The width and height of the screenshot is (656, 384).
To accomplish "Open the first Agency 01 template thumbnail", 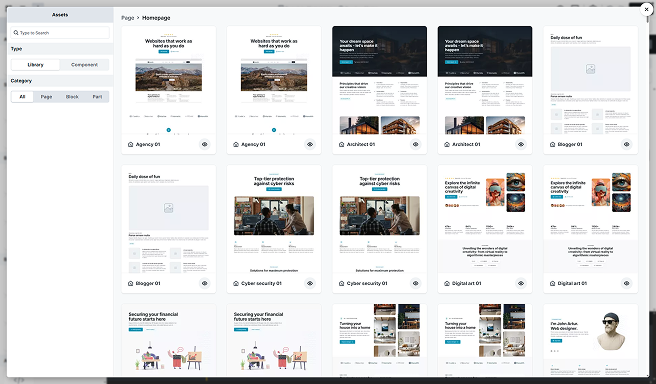I will point(169,80).
